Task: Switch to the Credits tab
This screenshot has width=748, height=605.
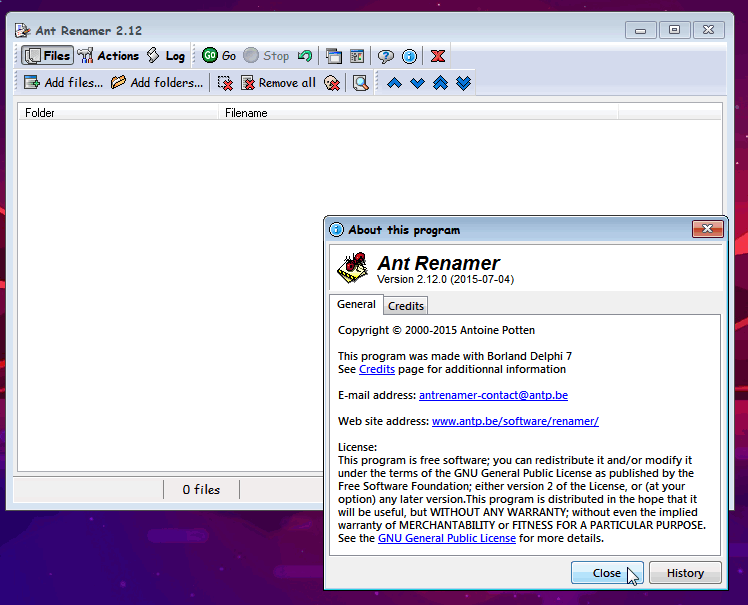Action: 405,306
